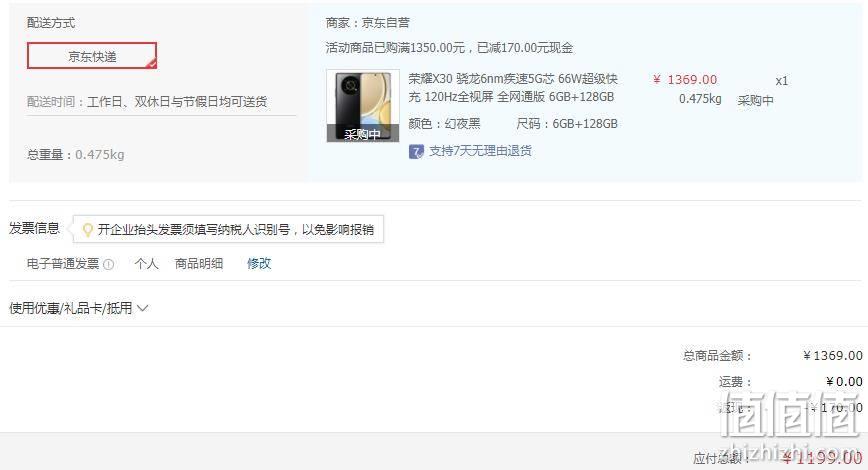Image resolution: width=868 pixels, height=470 pixels.
Task: Click the 采购中 overlay on the product image
Action: click(x=363, y=133)
